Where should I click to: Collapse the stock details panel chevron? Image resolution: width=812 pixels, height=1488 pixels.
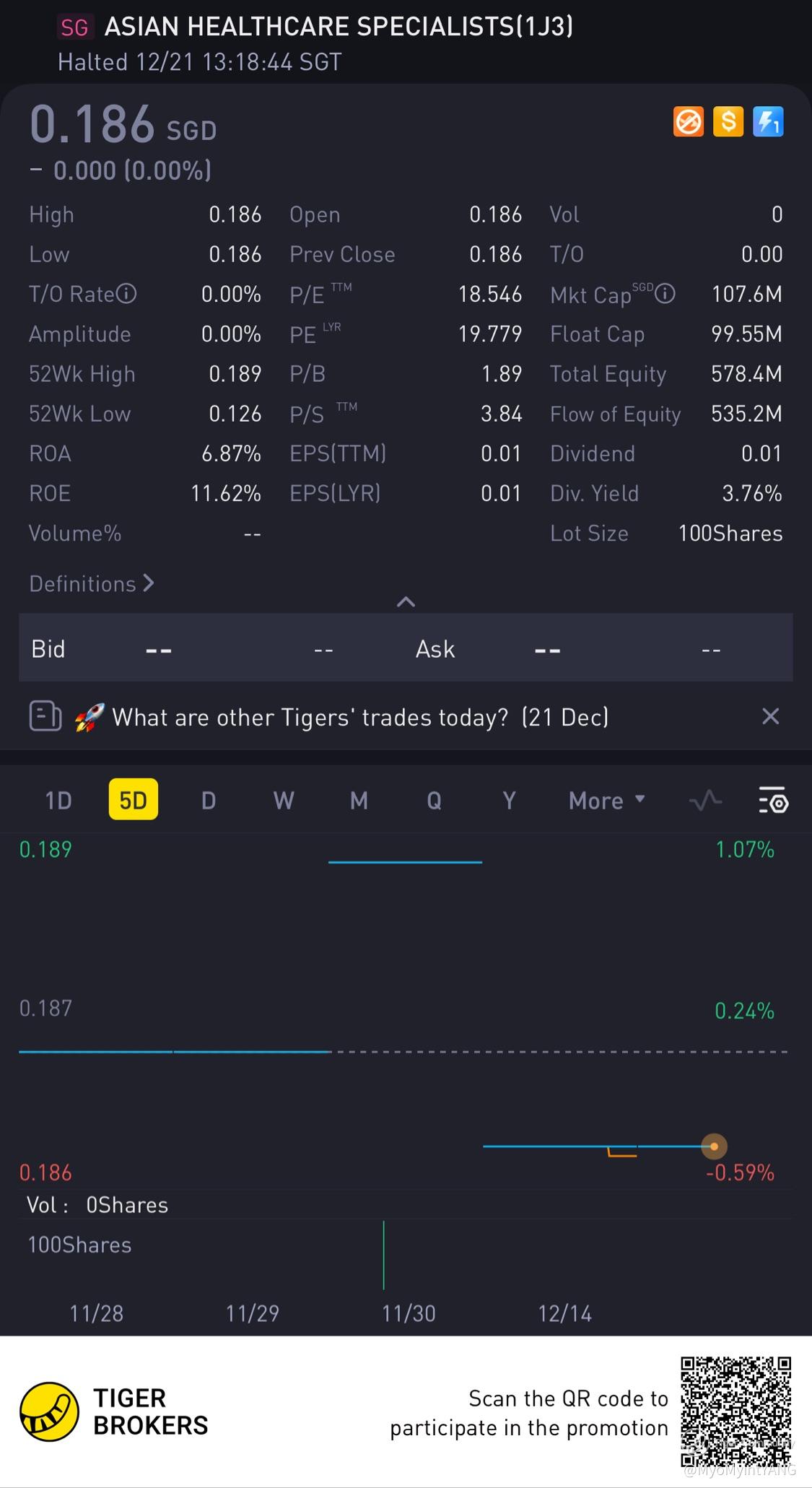pos(406,601)
